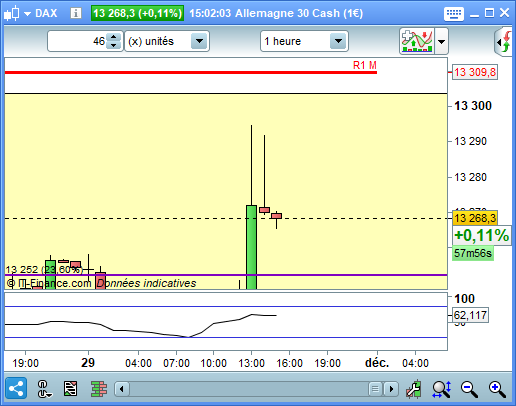Expand the indicators button dropdown arrow
This screenshot has width=516, height=406.
441,41
